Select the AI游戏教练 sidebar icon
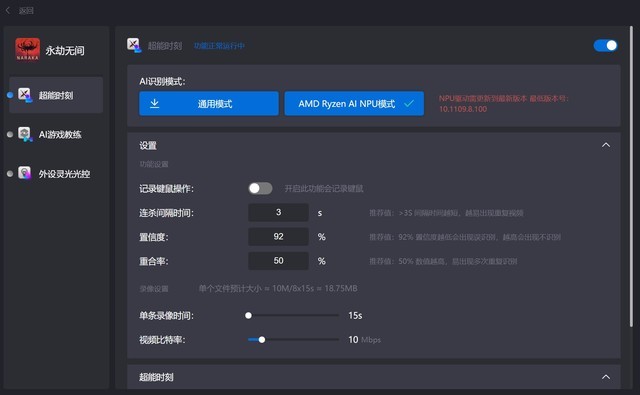640x395 pixels. point(25,134)
